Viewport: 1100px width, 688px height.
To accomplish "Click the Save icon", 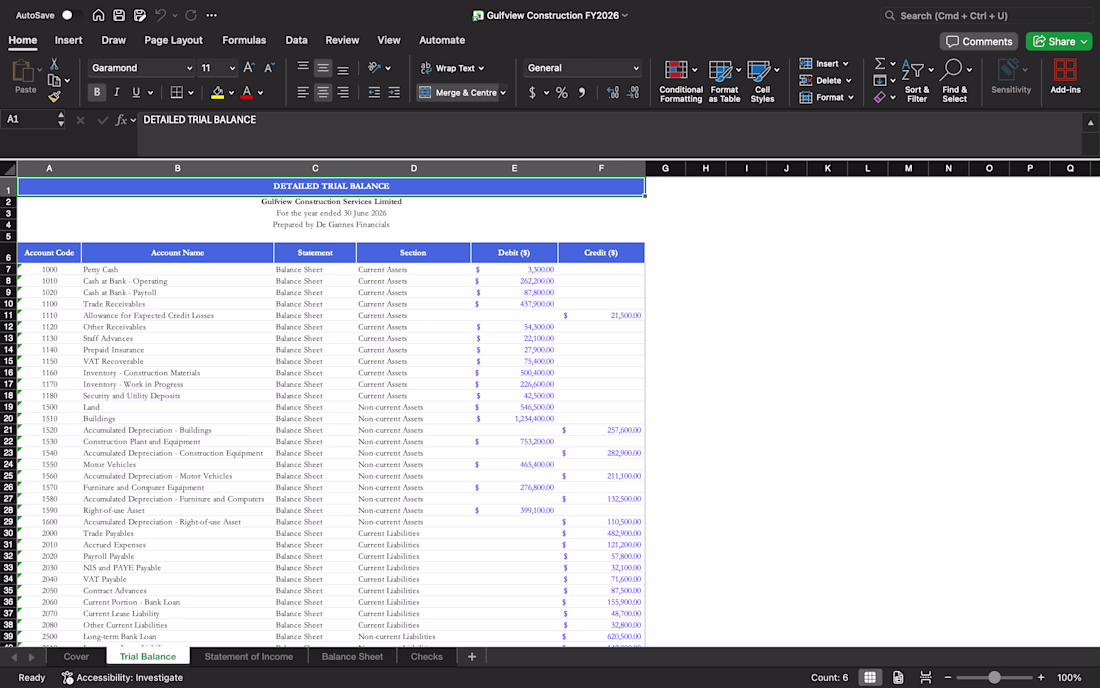I will point(119,15).
